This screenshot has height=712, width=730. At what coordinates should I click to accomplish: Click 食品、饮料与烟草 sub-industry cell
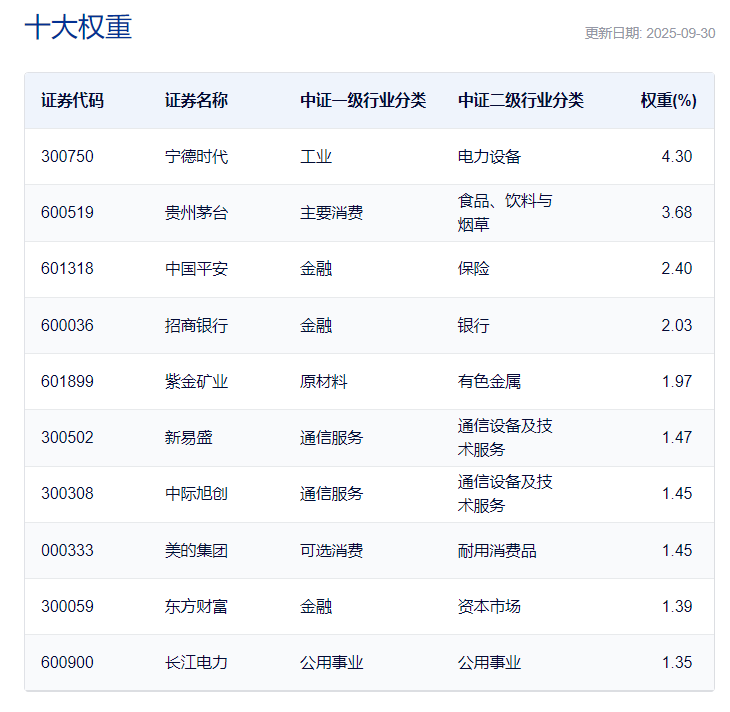505,213
